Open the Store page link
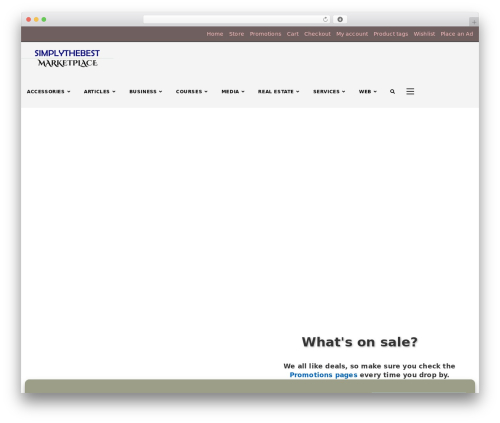This screenshot has width=500, height=423. (x=236, y=34)
